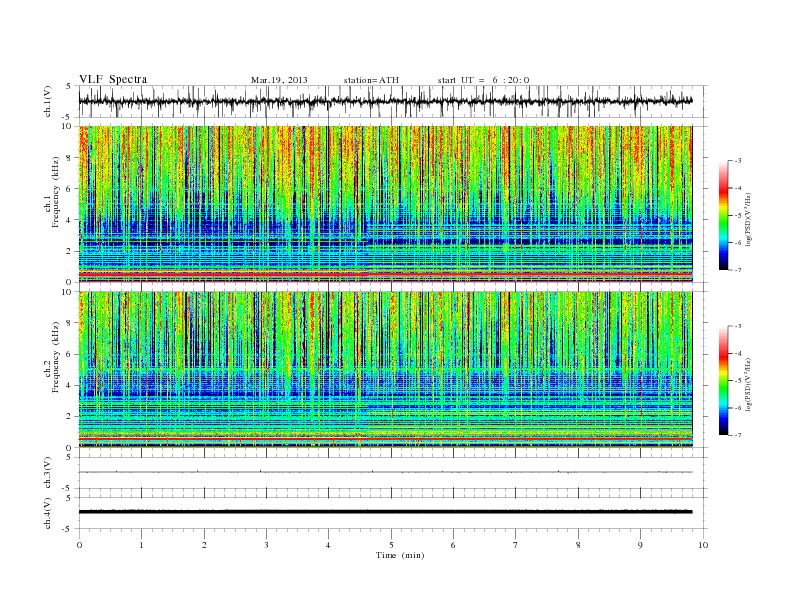Click the ch.2 'Frequency (kHz)' axis label
This screenshot has height=612, width=792.
point(56,356)
